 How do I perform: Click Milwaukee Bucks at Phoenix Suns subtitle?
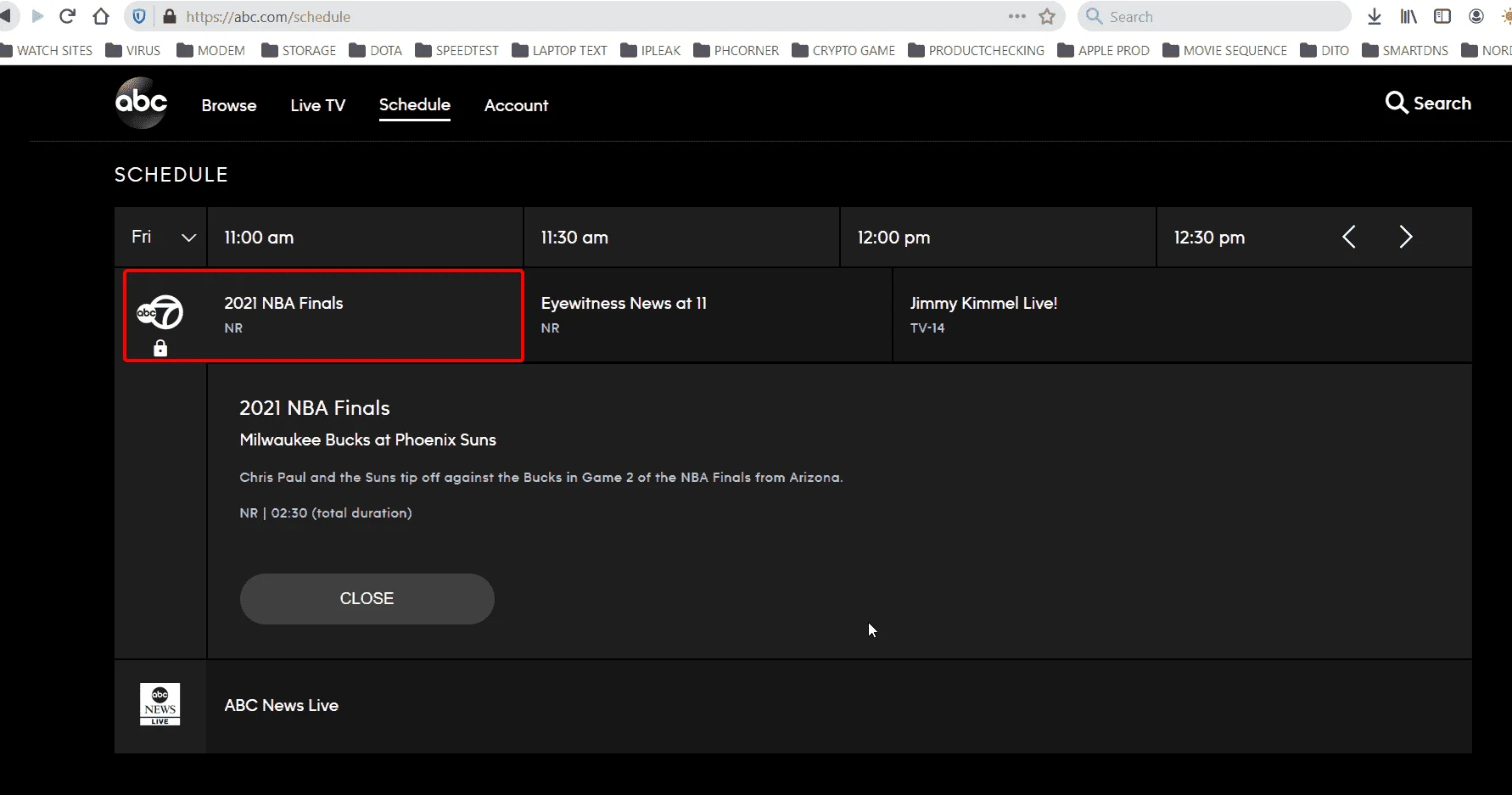[367, 439]
